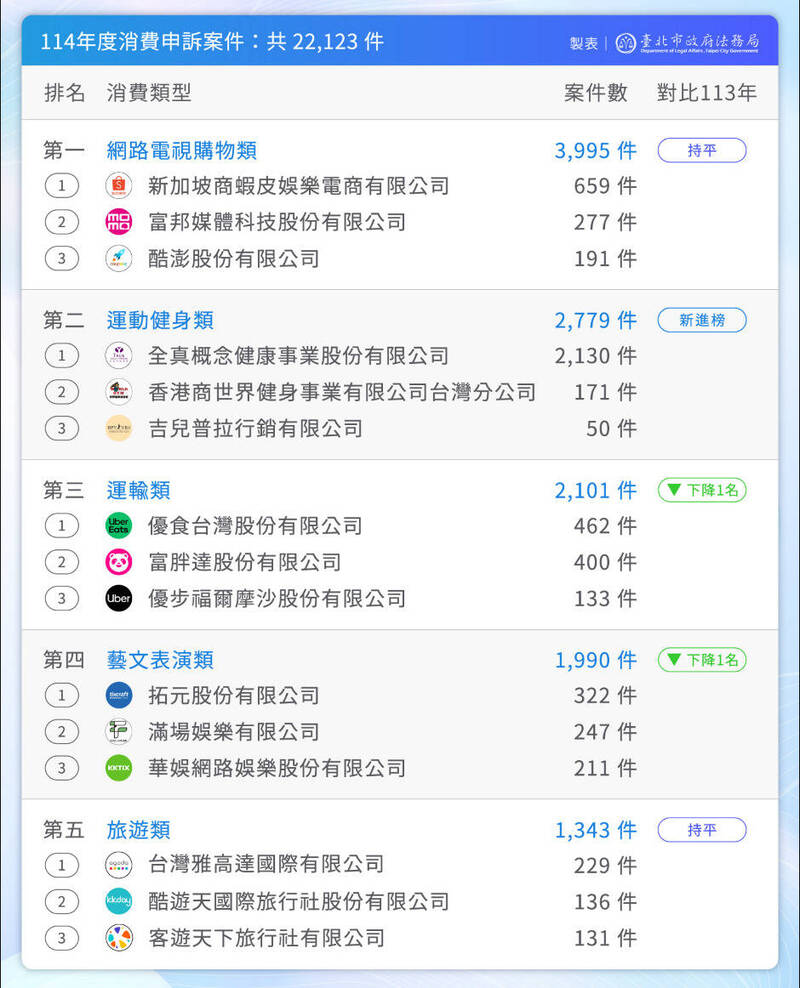Click the 新進榜 badge
Screen dimensions: 800x988
[702, 320]
